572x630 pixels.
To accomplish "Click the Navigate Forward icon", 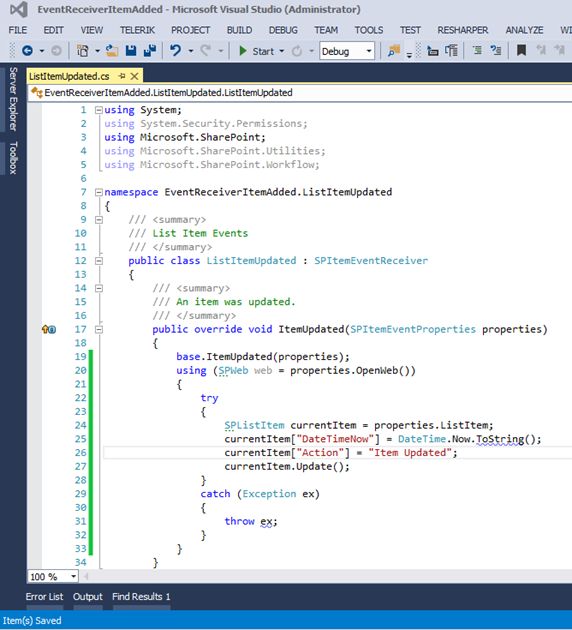I will tap(56, 51).
